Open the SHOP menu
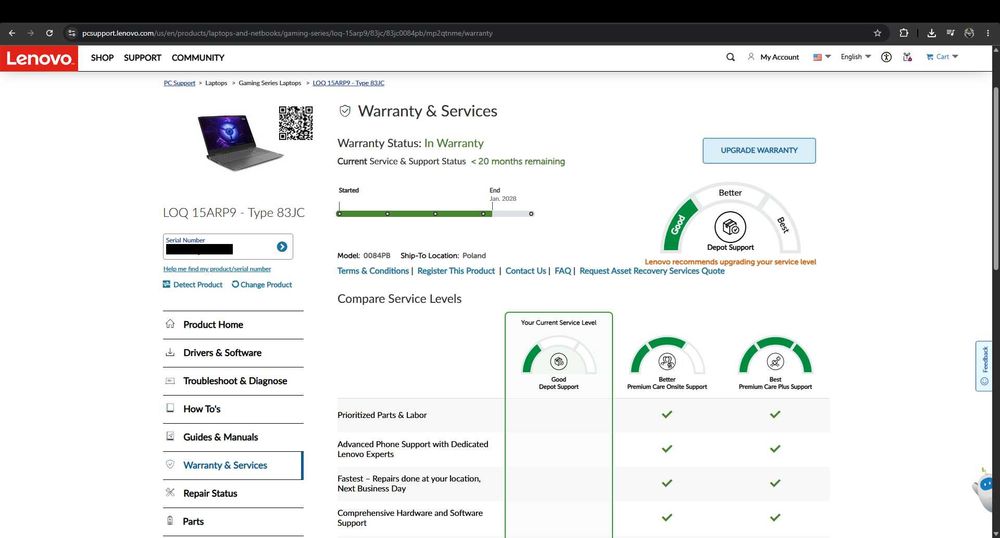 coord(102,57)
